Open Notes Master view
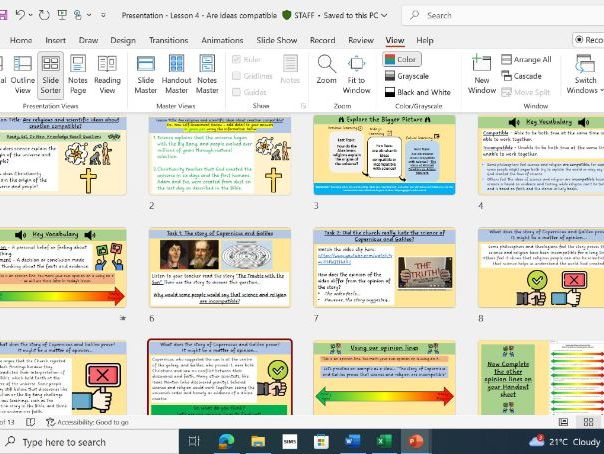The image size is (604, 454). point(207,74)
